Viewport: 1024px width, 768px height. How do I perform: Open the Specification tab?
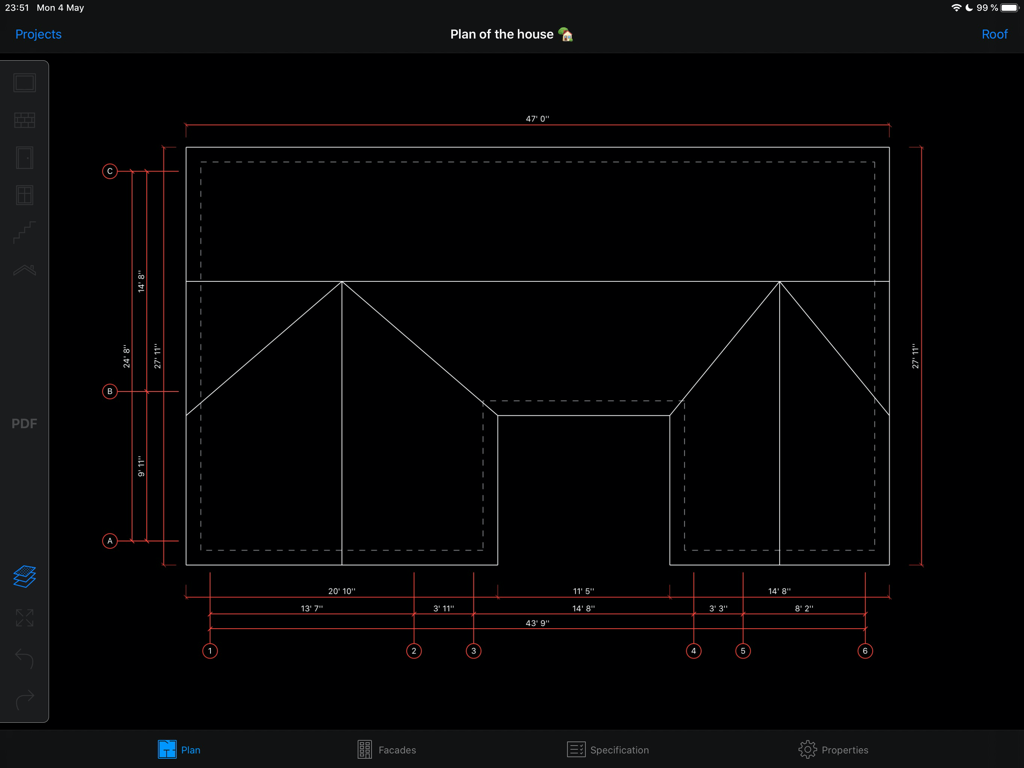pyautogui.click(x=607, y=749)
